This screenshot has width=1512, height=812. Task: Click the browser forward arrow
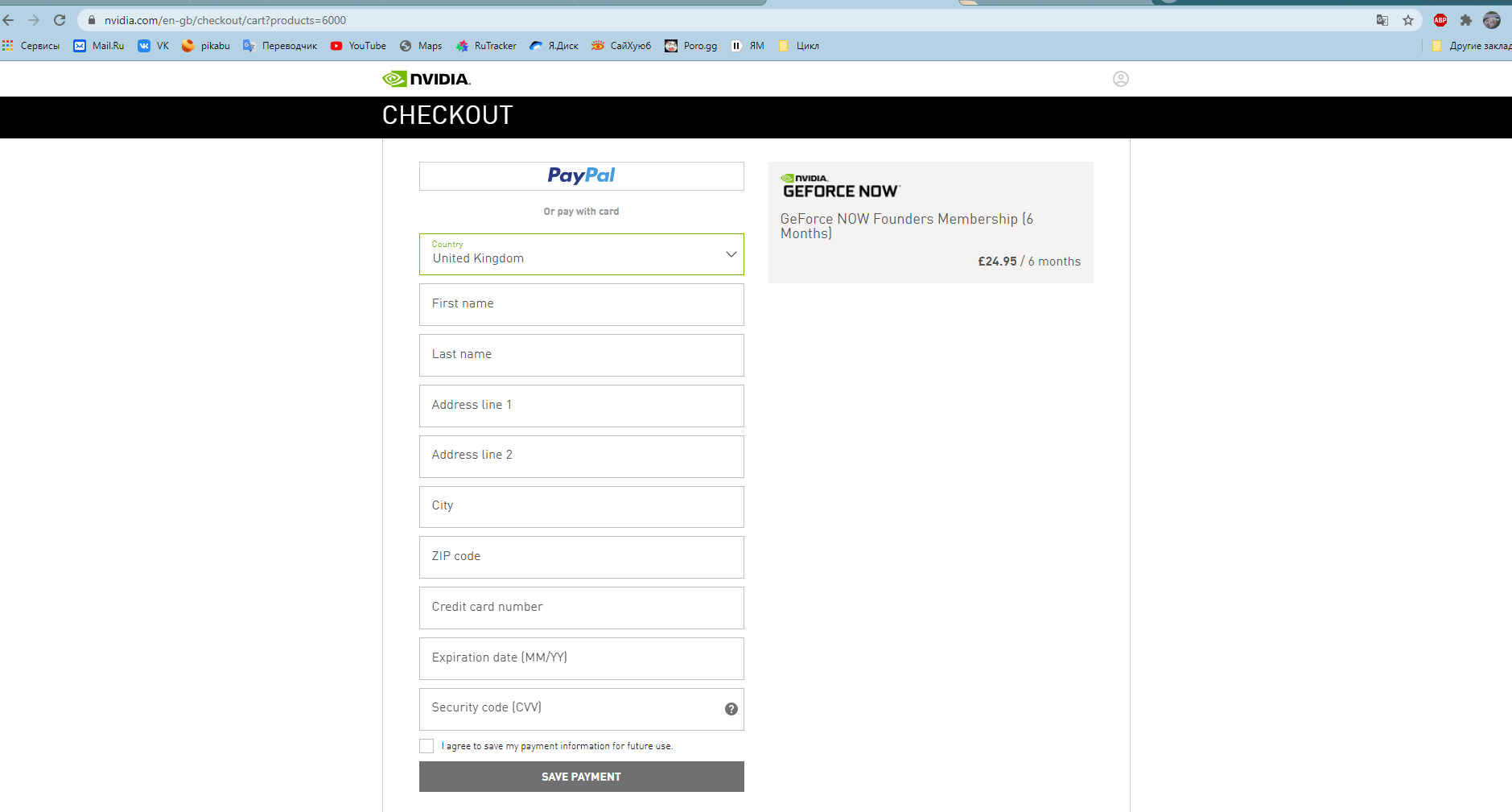(x=34, y=20)
